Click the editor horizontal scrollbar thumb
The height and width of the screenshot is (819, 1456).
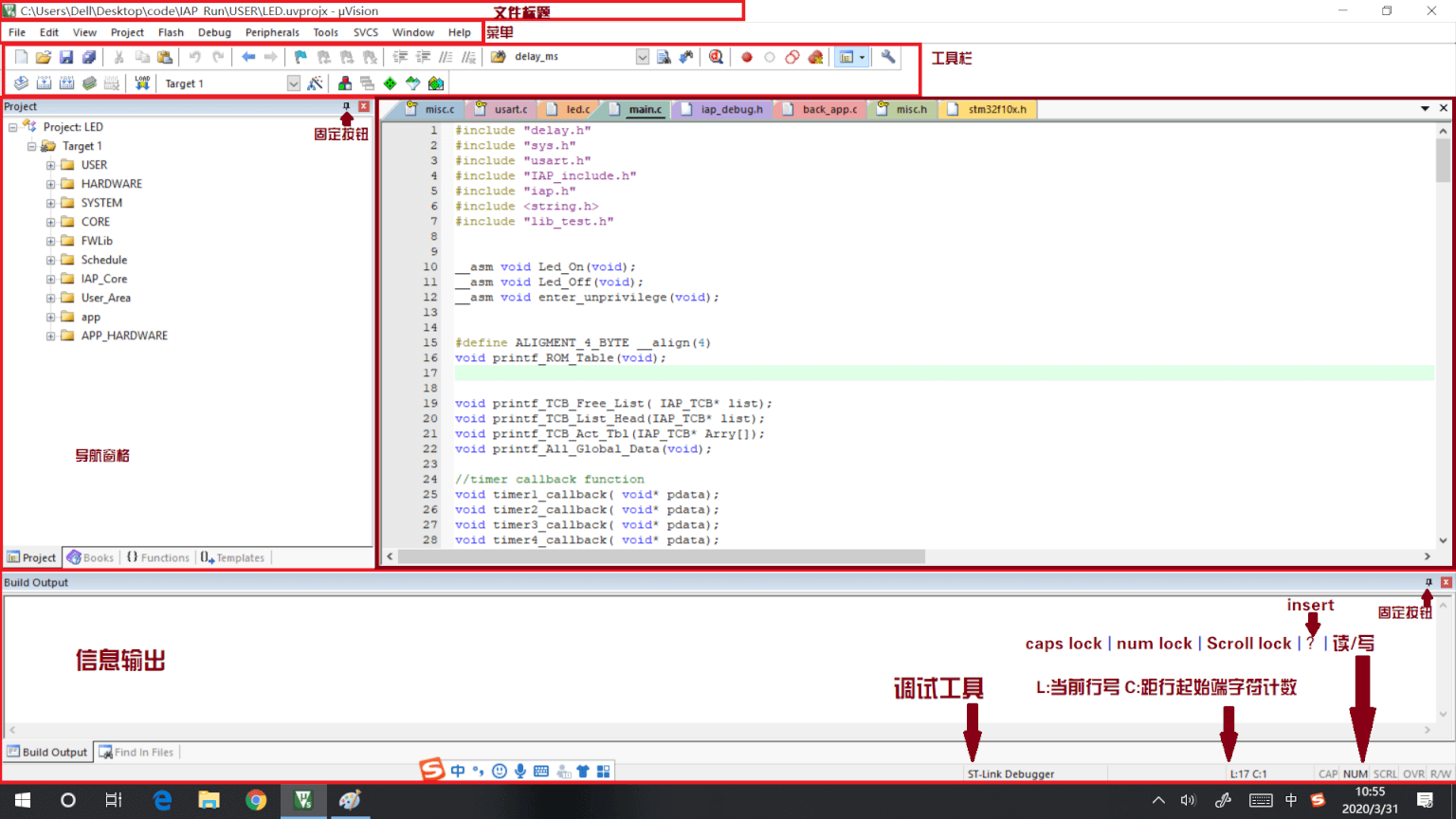pyautogui.click(x=662, y=556)
